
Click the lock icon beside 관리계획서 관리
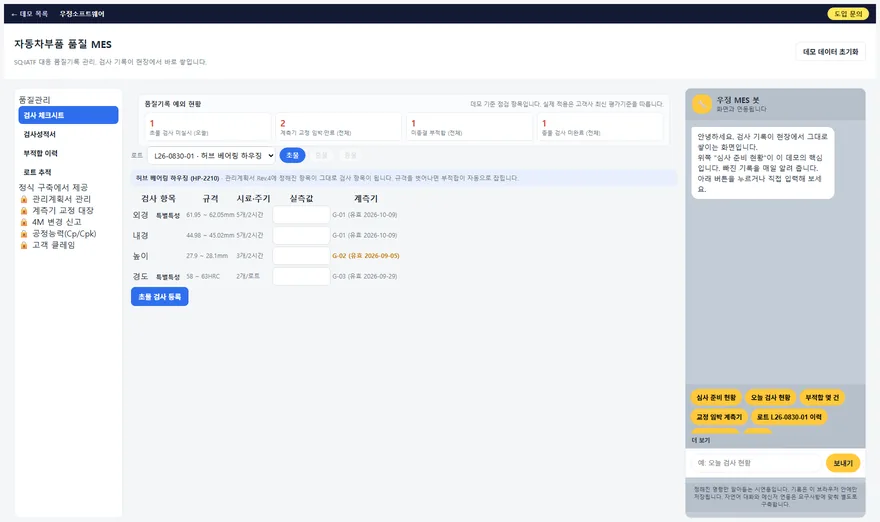click(x=24, y=199)
